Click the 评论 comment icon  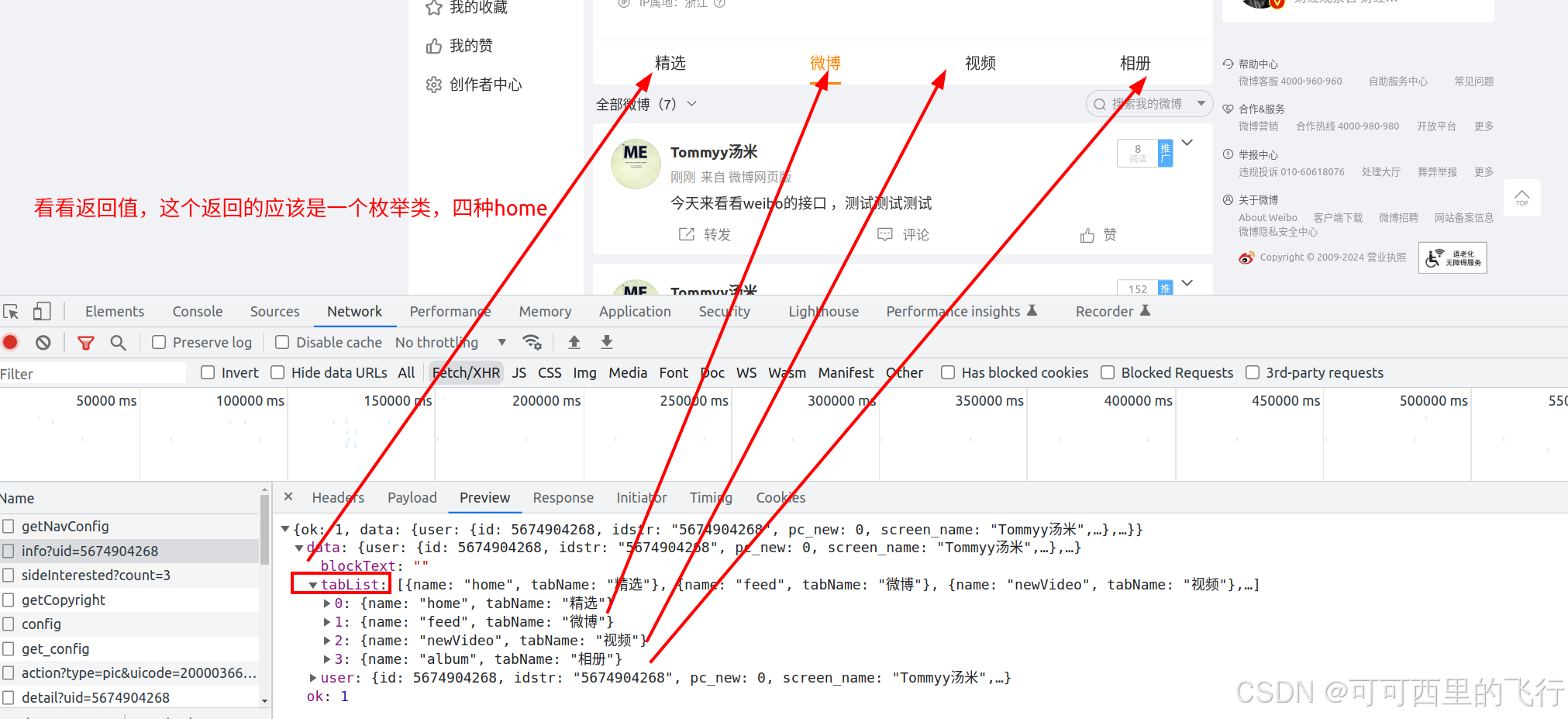[885, 234]
